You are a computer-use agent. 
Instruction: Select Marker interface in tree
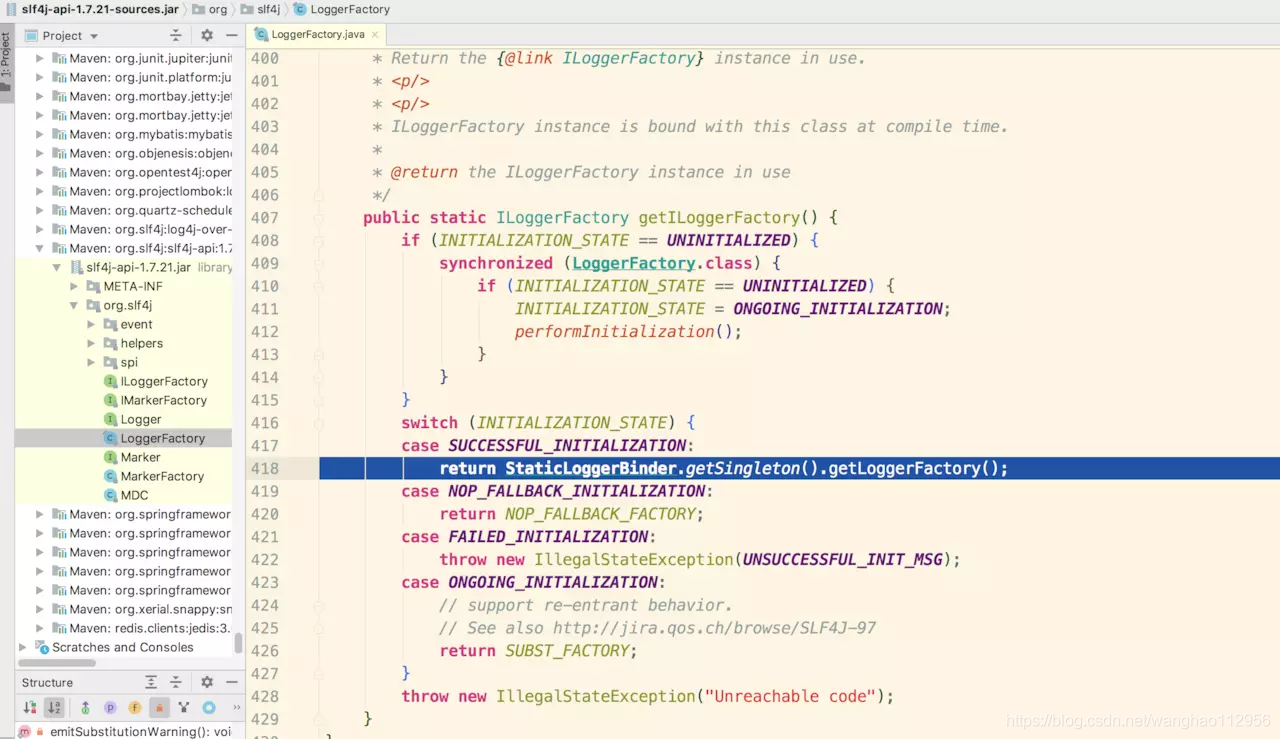140,457
